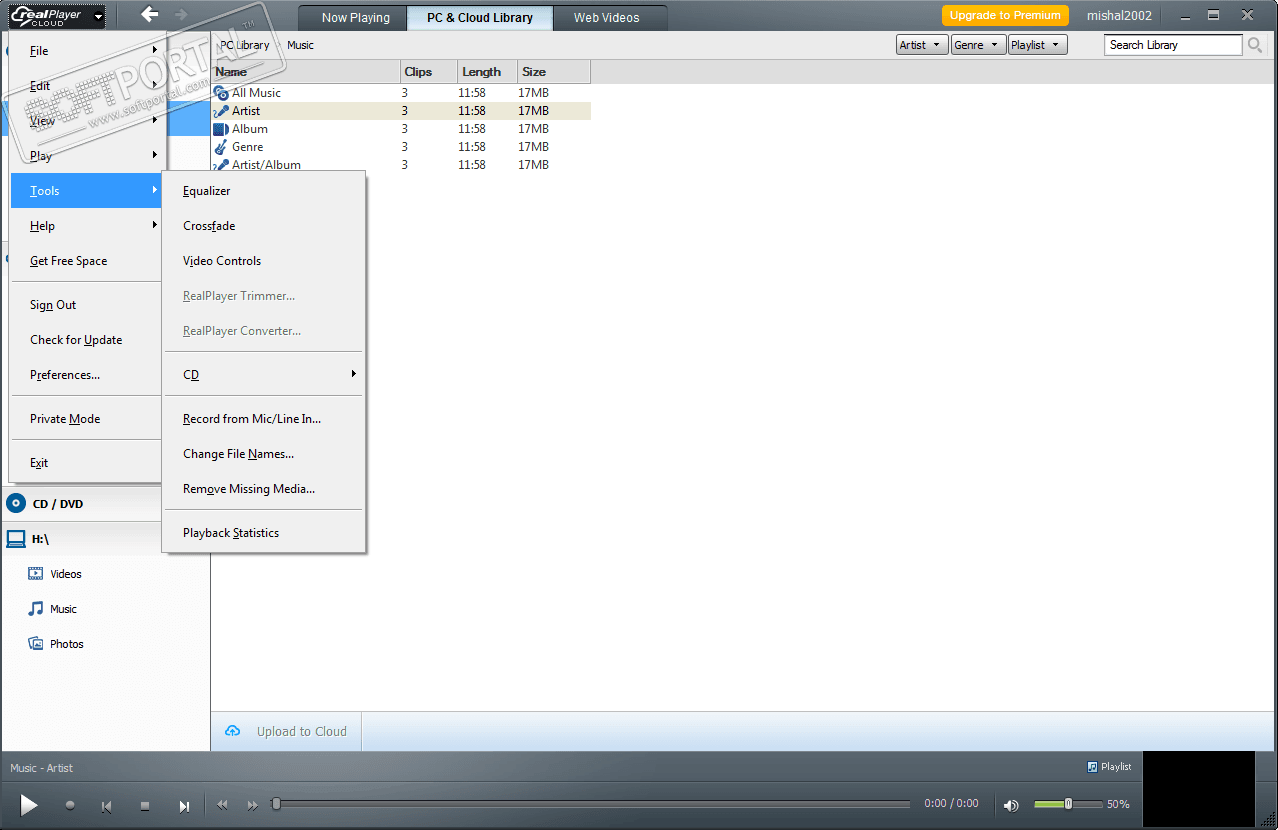The width and height of the screenshot is (1278, 830).
Task: Open Playback Statistics
Action: (264, 533)
